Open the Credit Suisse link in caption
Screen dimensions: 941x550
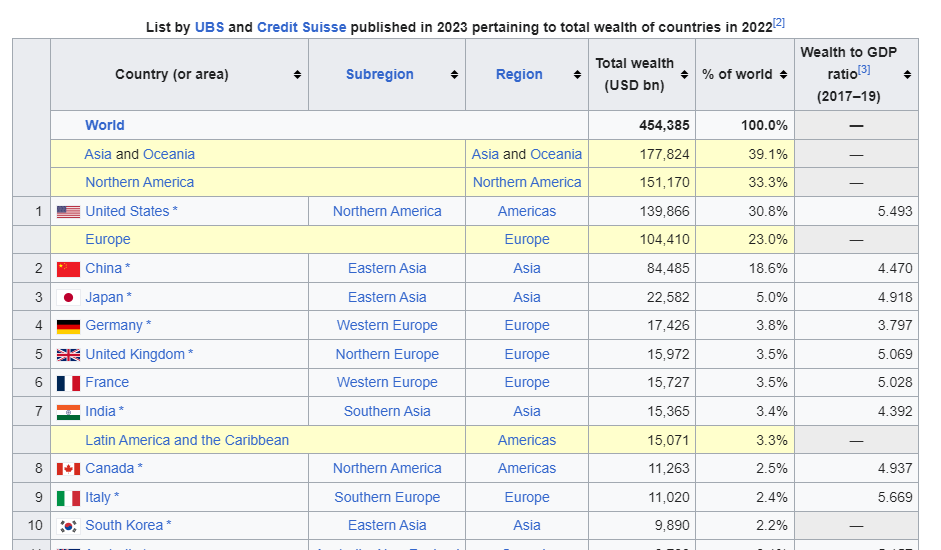[x=301, y=27]
